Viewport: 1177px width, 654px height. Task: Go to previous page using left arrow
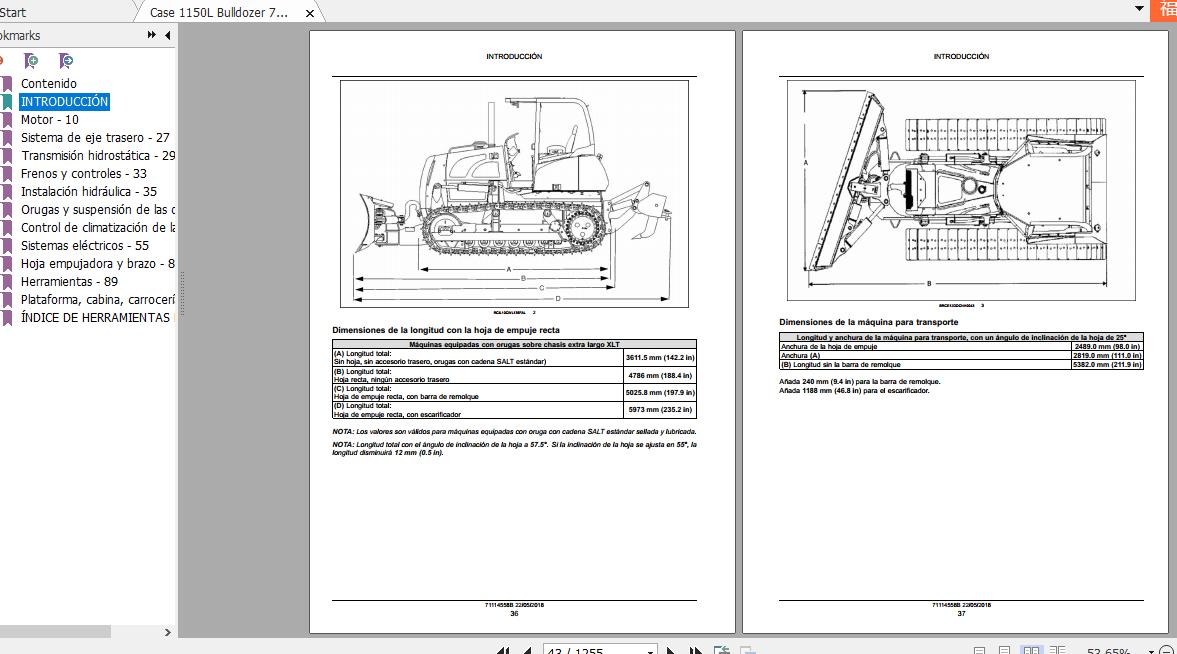(x=528, y=650)
